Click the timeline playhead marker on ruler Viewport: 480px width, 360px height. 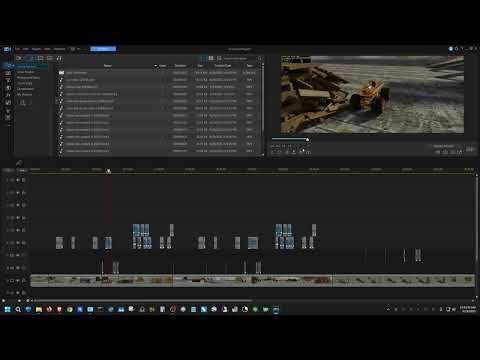click(x=108, y=171)
